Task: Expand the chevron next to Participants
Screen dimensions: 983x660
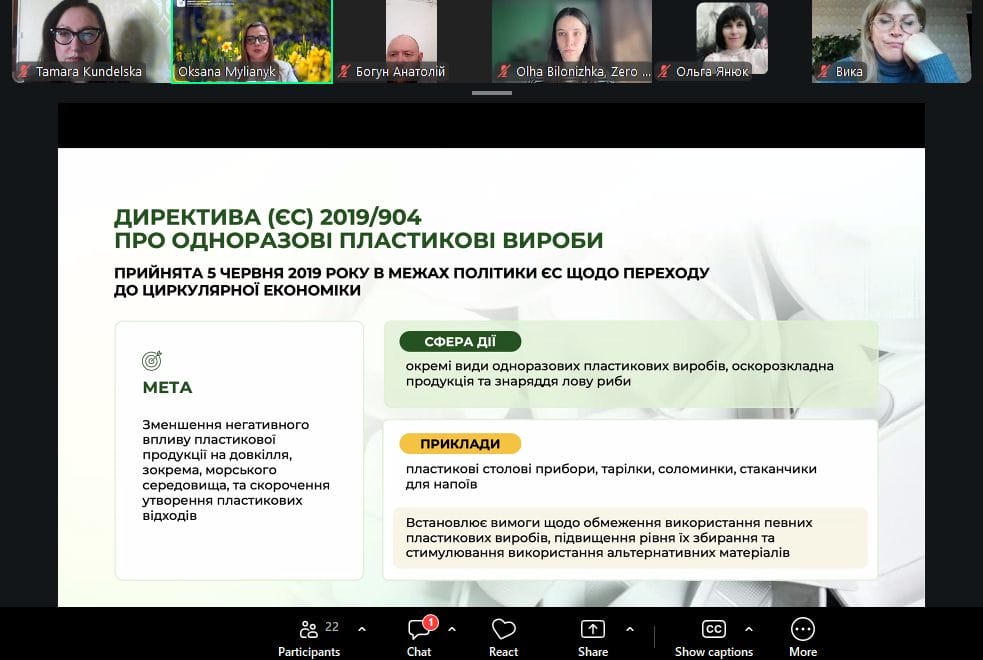Action: pos(362,629)
